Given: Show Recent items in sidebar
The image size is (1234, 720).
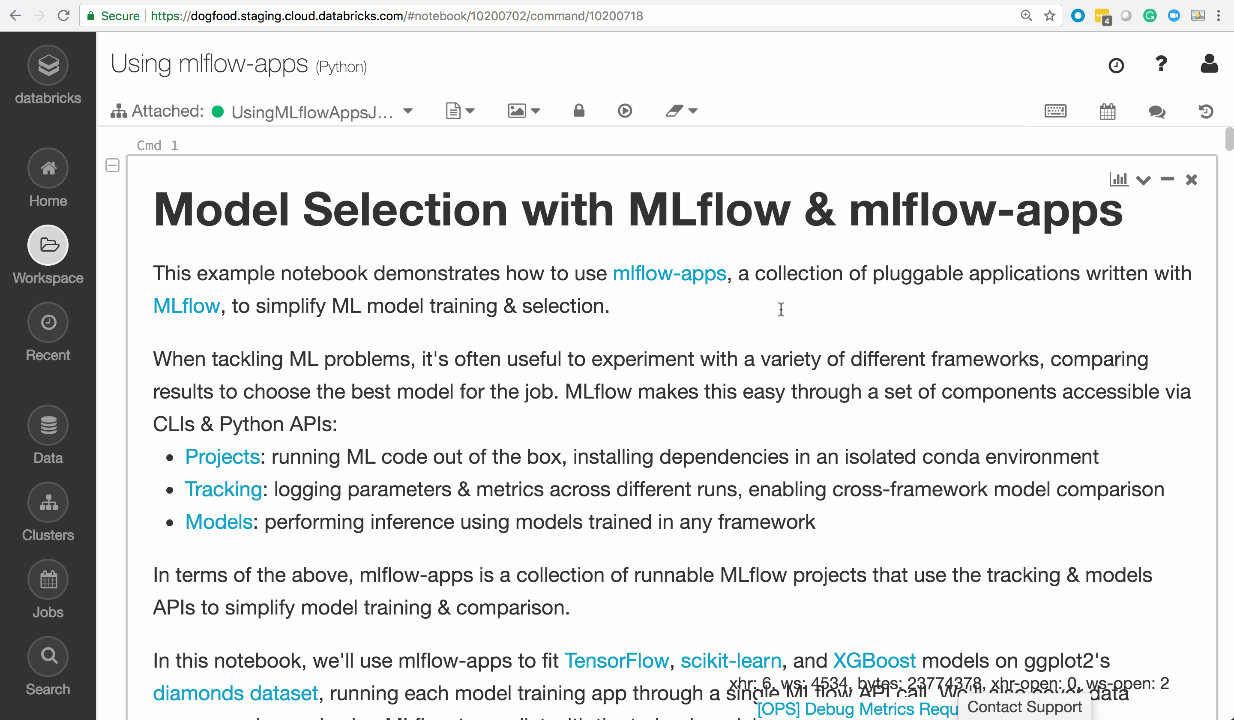Looking at the screenshot, I should 48,333.
